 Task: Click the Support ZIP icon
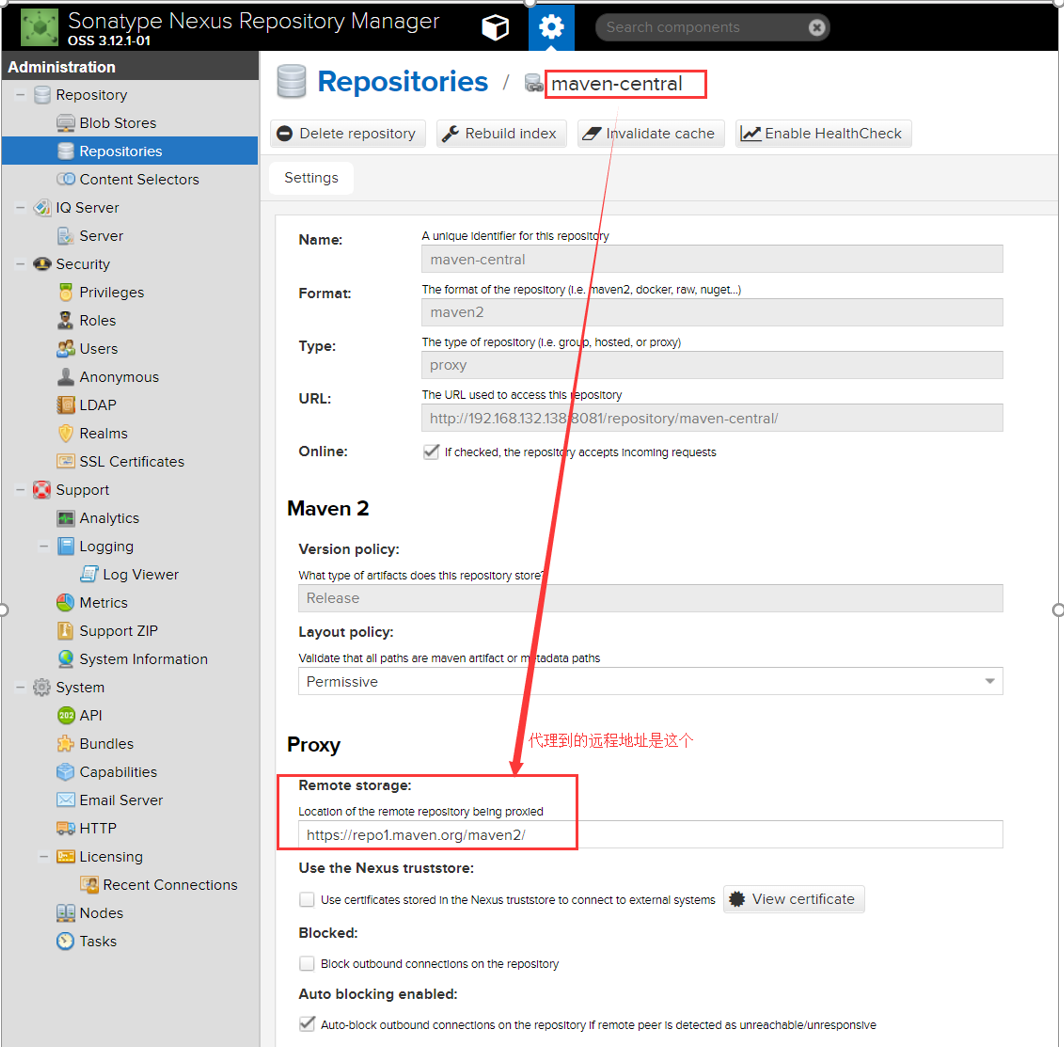66,631
